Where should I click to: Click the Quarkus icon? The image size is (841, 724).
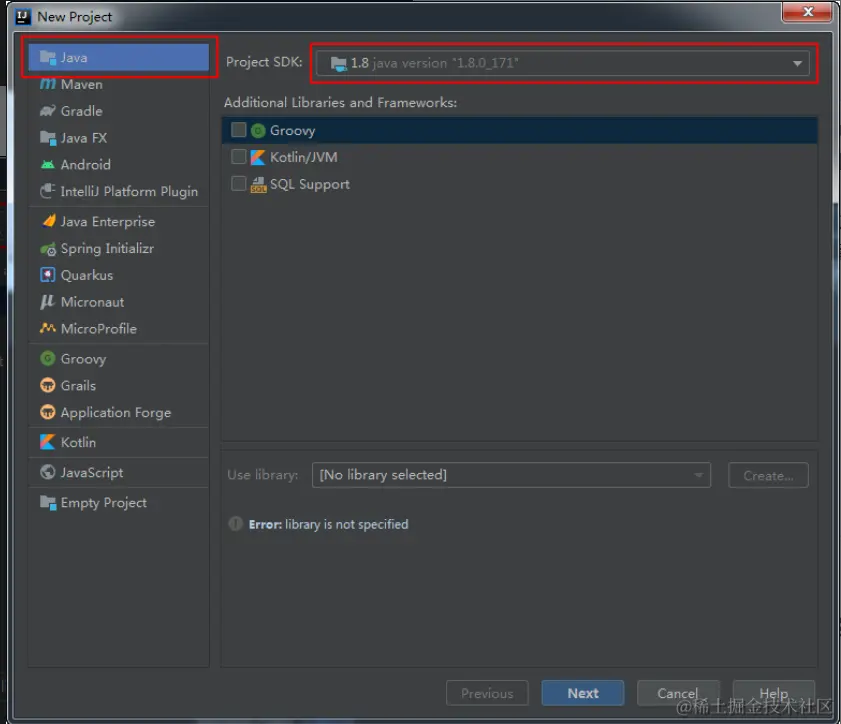48,275
